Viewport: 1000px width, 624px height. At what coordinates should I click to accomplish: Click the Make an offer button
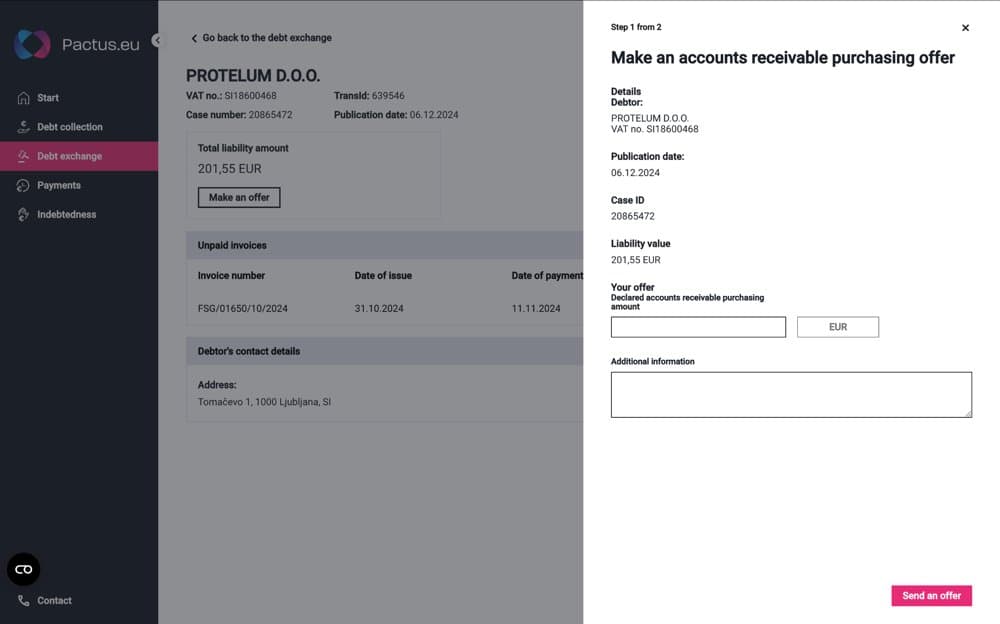(238, 197)
